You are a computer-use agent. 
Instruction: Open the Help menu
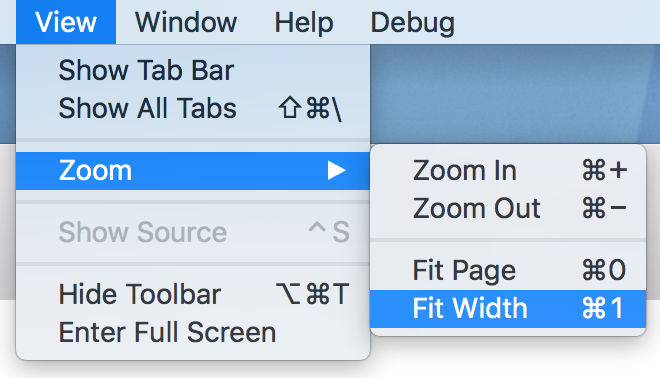pyautogui.click(x=303, y=22)
